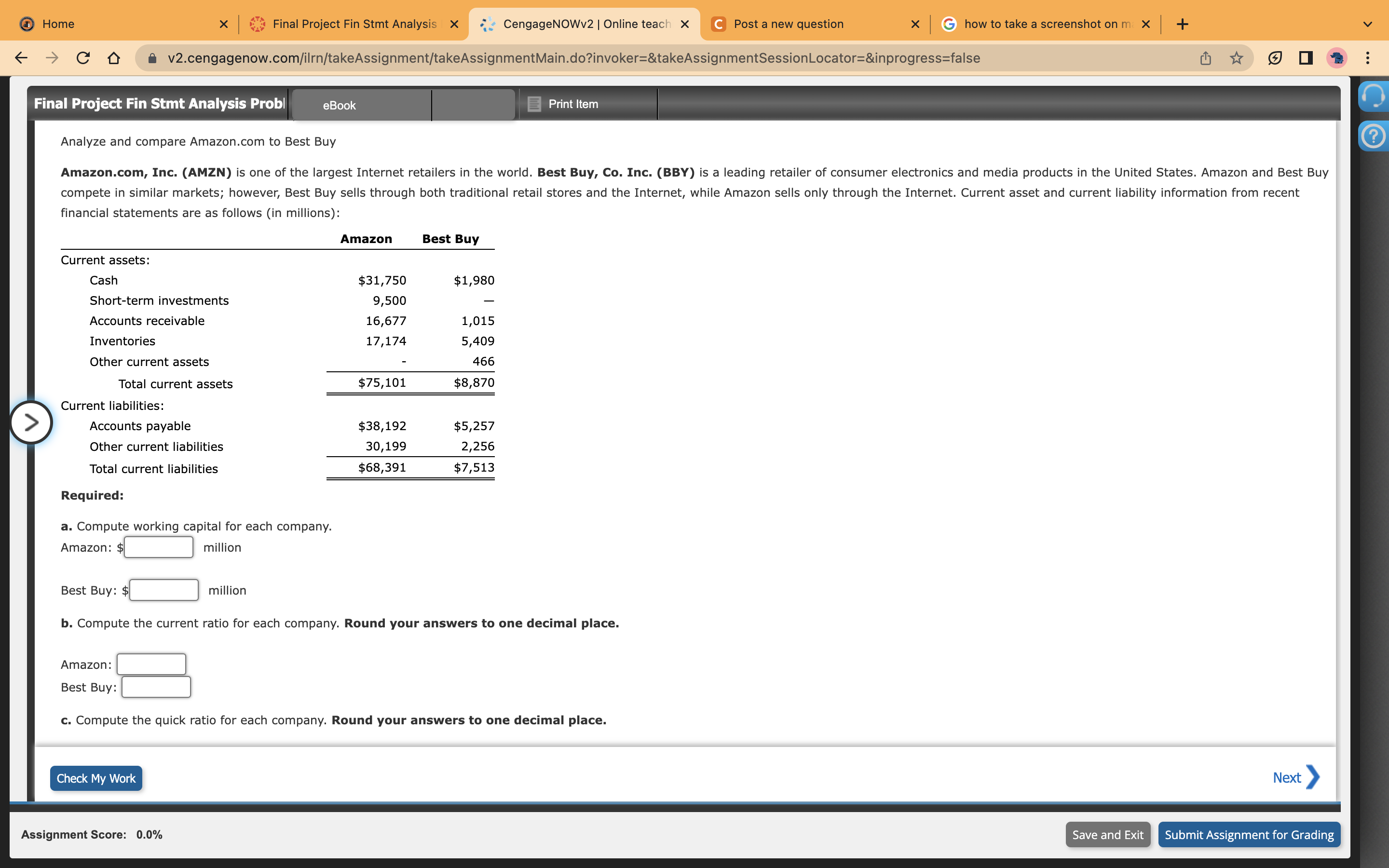Click the Best Buy column header
1389x868 pixels.
450,239
